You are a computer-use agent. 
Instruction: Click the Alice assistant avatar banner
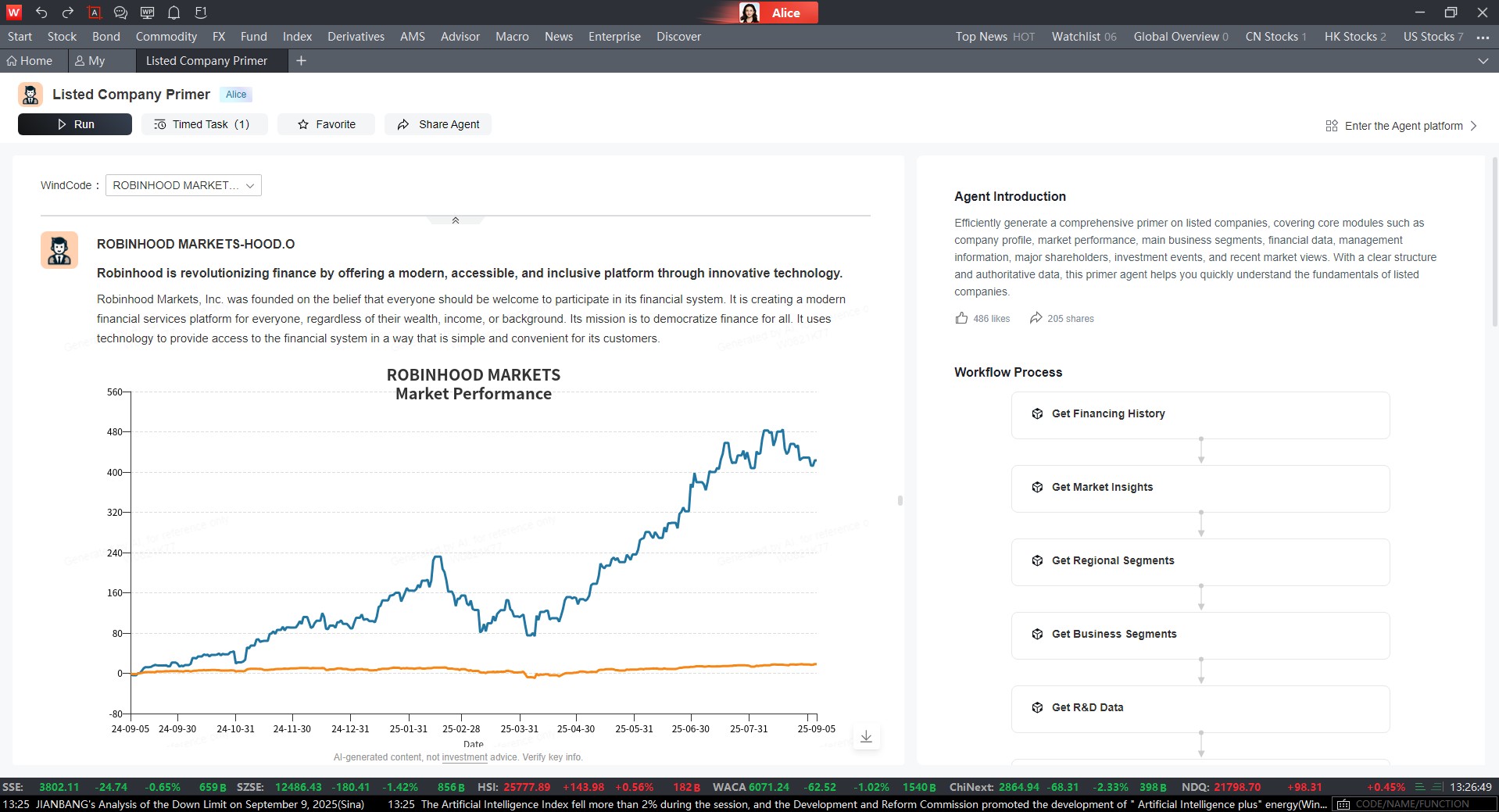click(x=778, y=13)
